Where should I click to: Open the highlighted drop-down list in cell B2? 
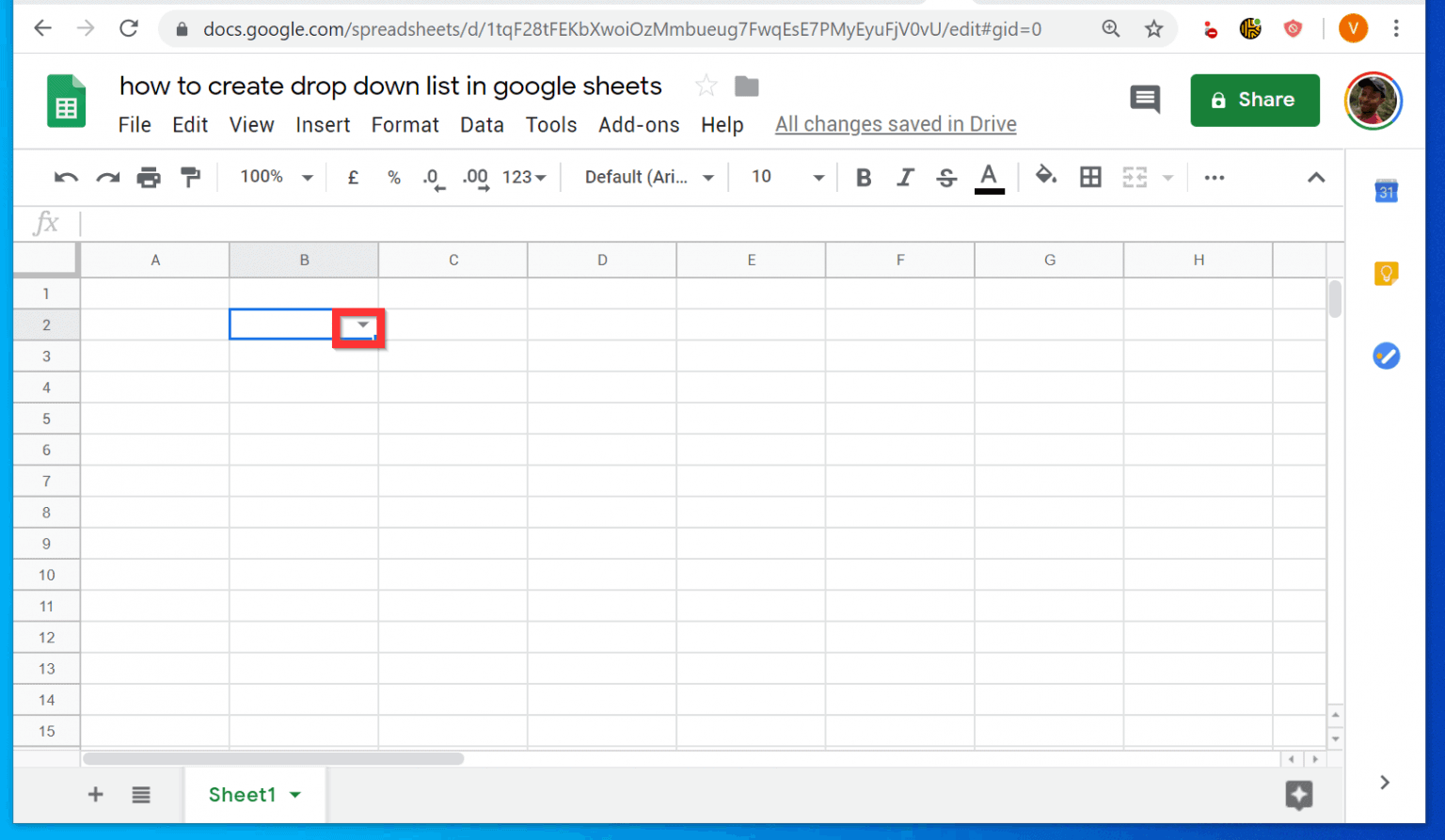(x=360, y=326)
